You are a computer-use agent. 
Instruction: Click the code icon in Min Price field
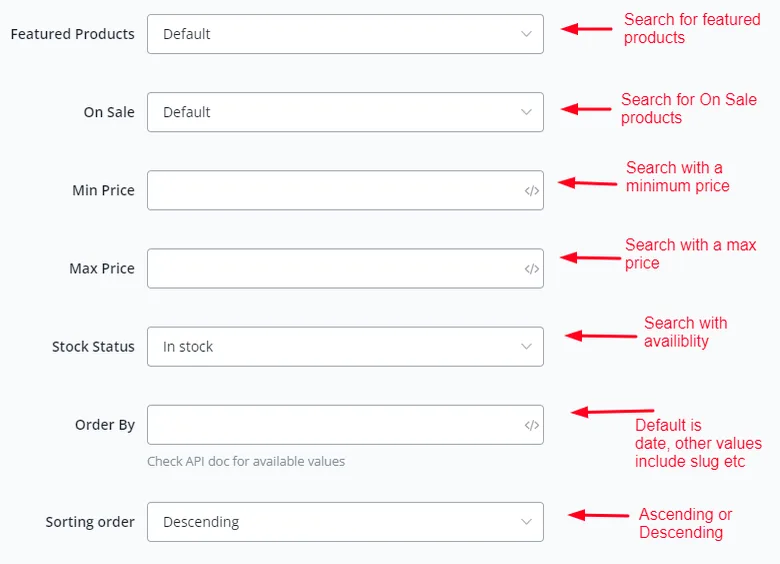(x=531, y=191)
